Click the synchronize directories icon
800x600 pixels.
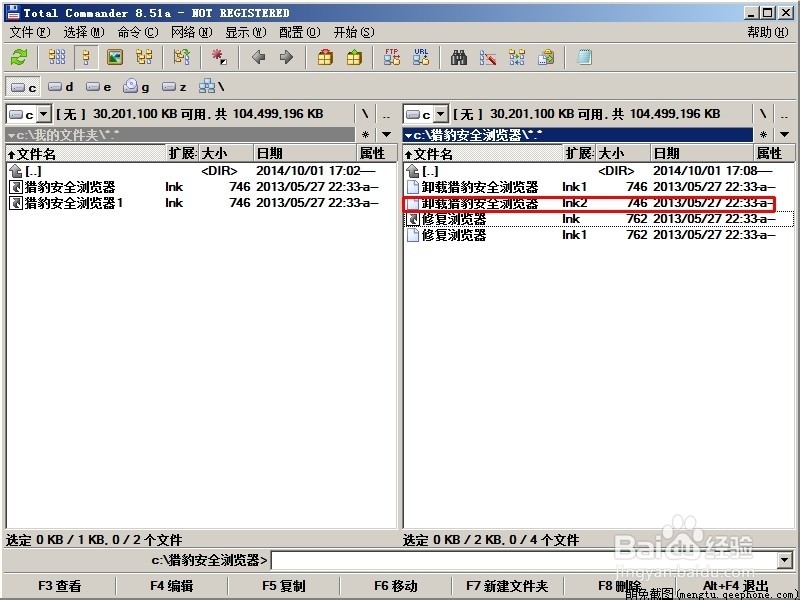(x=517, y=57)
